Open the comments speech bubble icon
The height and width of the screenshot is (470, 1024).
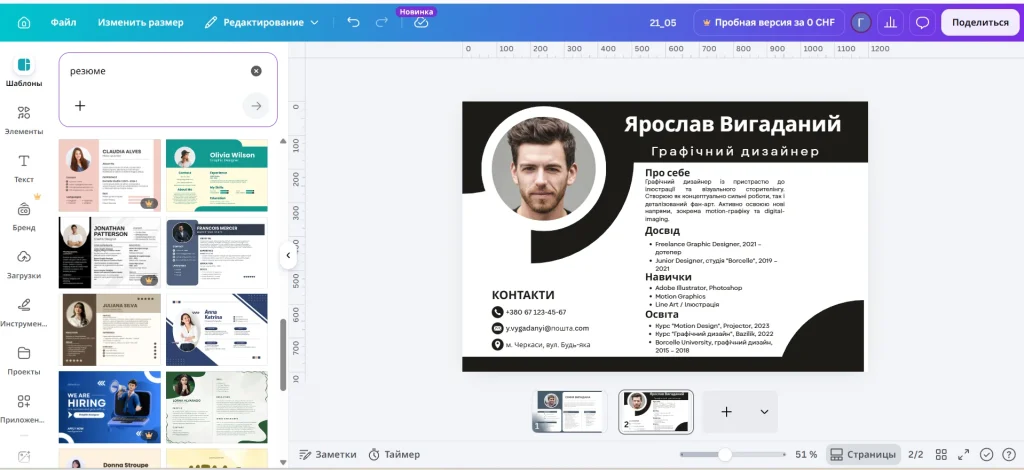click(922, 22)
